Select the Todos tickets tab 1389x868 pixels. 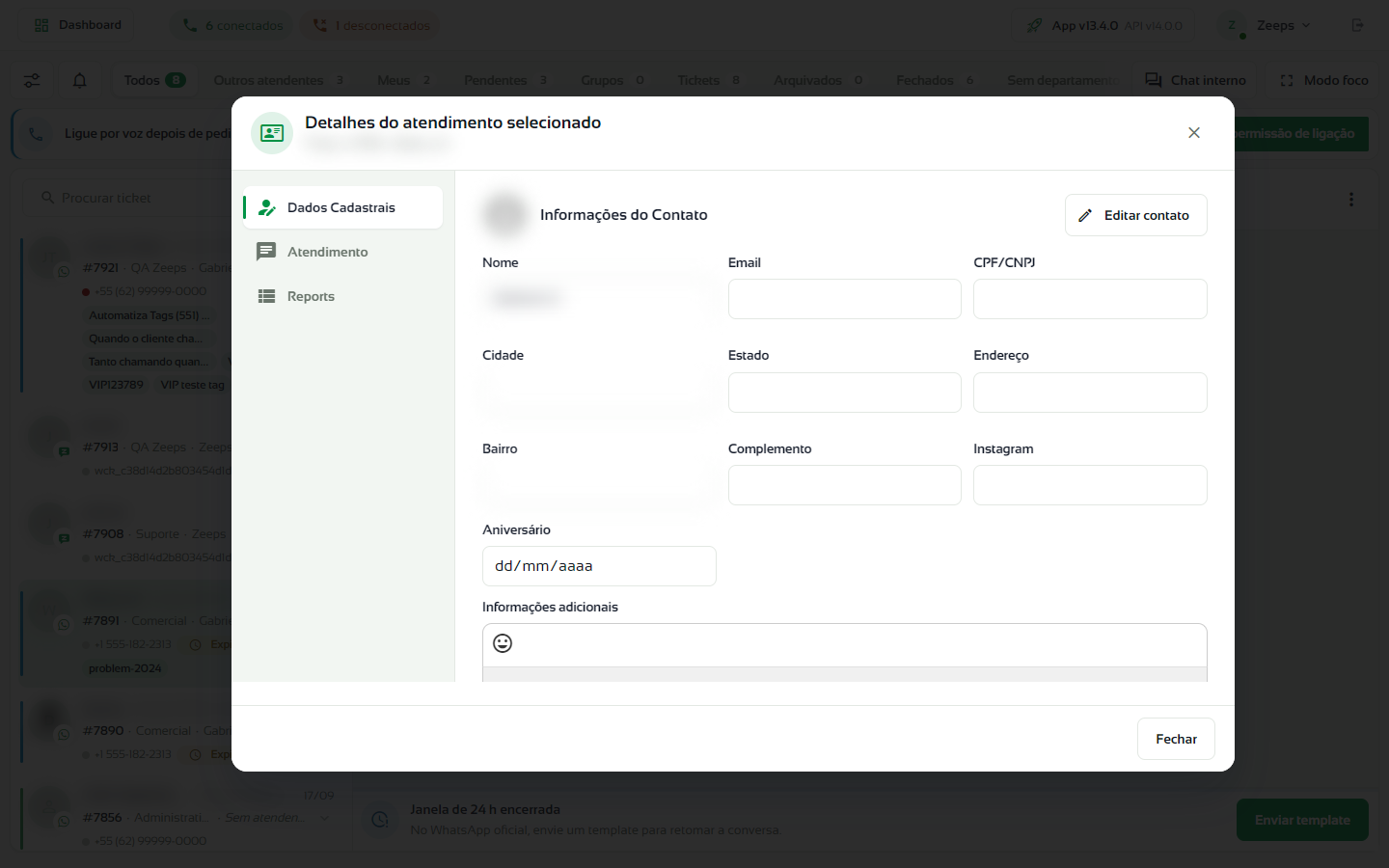[154, 80]
